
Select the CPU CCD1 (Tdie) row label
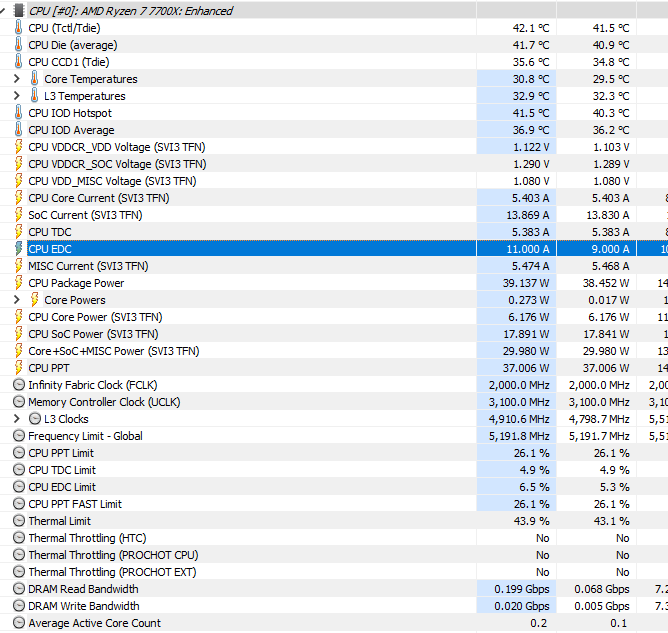(69, 62)
